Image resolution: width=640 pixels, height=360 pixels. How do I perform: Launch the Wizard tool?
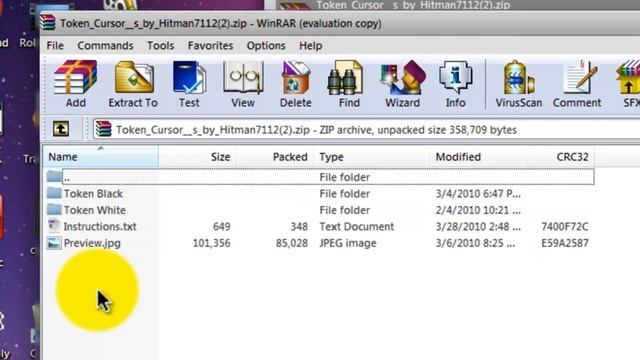[402, 84]
